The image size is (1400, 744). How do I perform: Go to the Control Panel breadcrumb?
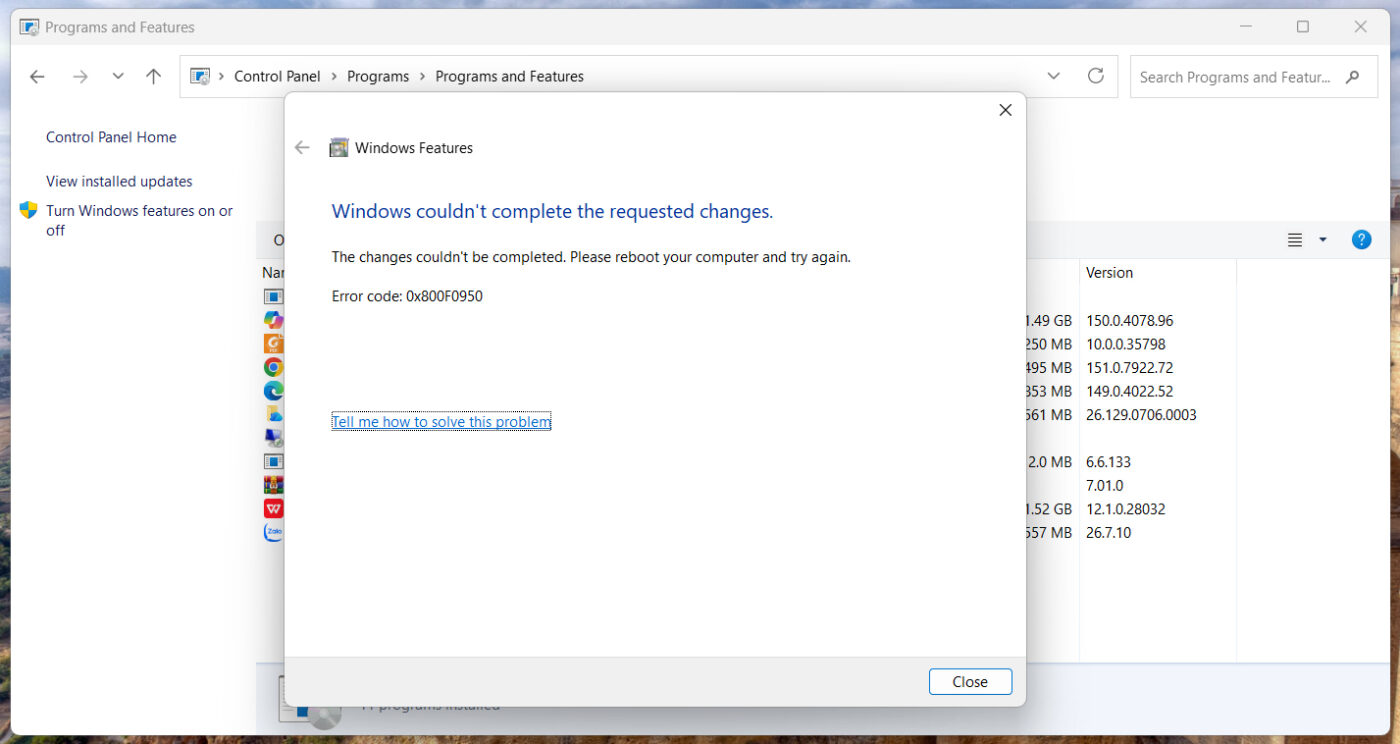277,76
